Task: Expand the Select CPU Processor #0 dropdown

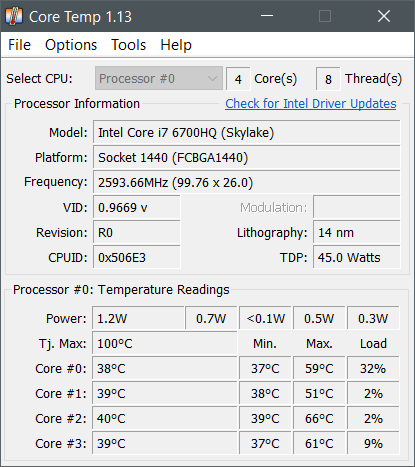Action: [159, 79]
